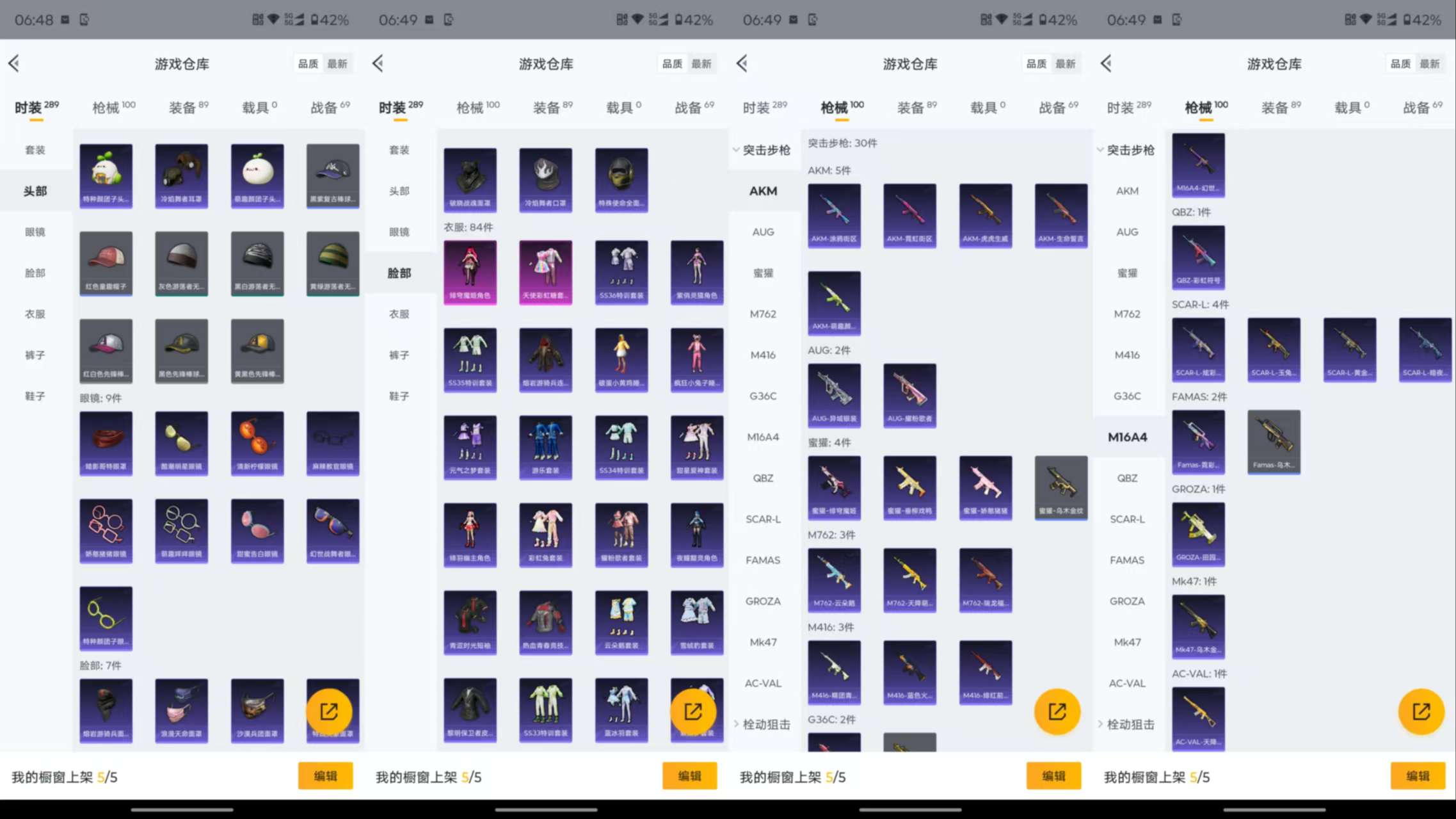The width and height of the screenshot is (1456, 819).
Task: Select the GROZA weapon category
Action: click(764, 601)
